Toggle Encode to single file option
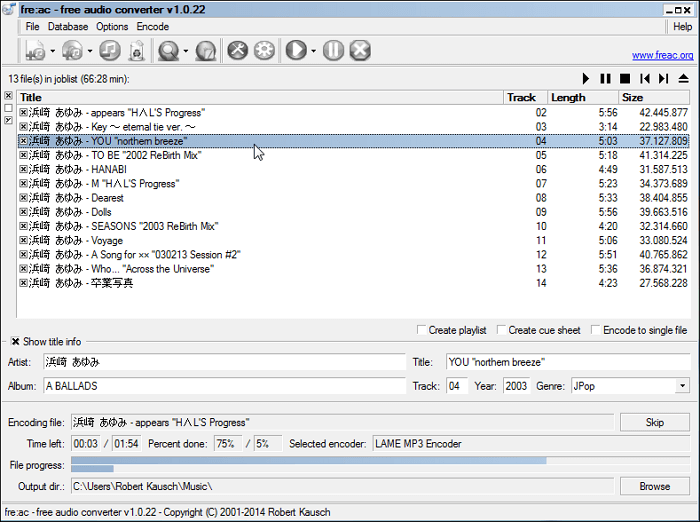 point(595,330)
